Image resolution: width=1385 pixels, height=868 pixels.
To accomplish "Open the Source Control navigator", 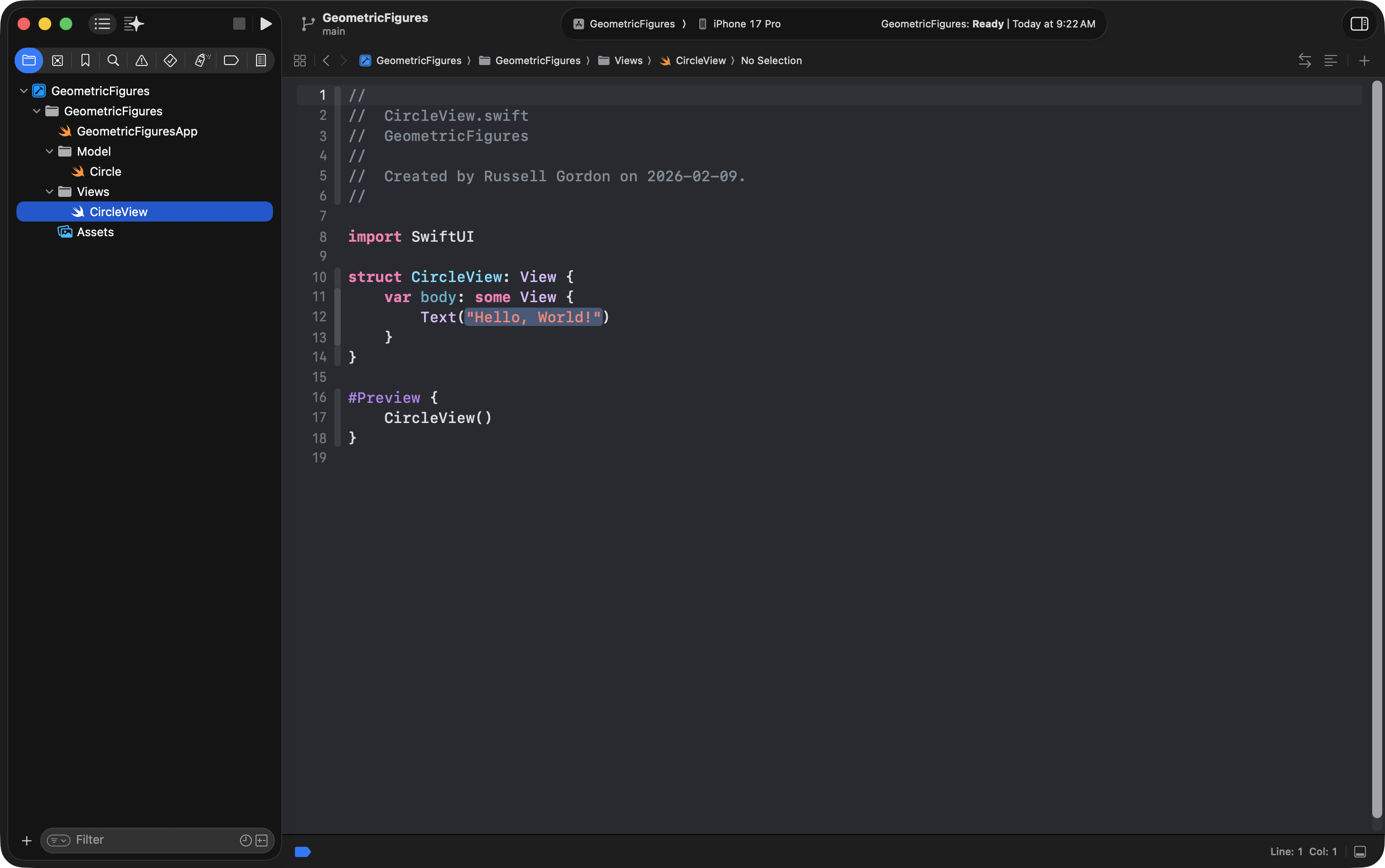I will coord(57,60).
